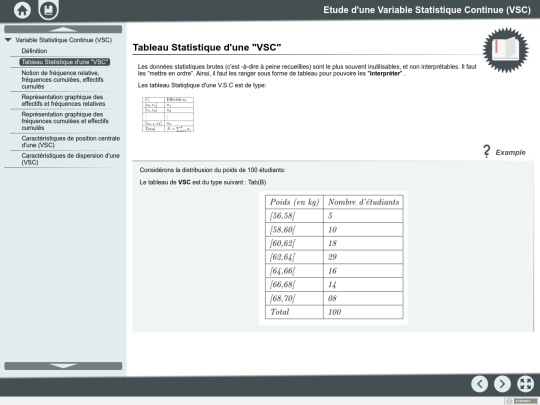Image resolution: width=540 pixels, height=405 pixels.
Task: Click the Example heading label
Action: [510, 153]
